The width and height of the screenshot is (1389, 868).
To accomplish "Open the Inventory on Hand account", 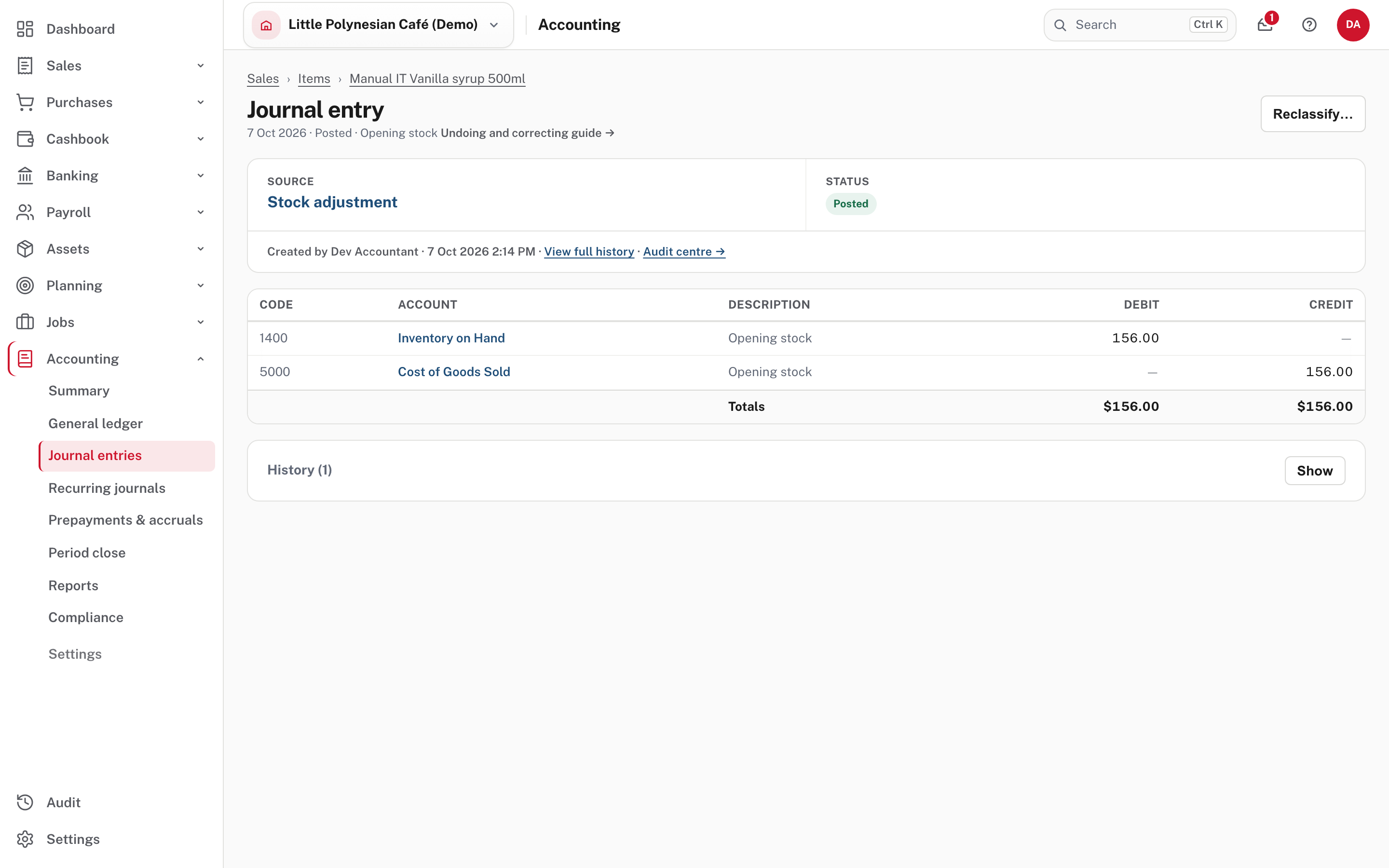I will click(x=451, y=338).
